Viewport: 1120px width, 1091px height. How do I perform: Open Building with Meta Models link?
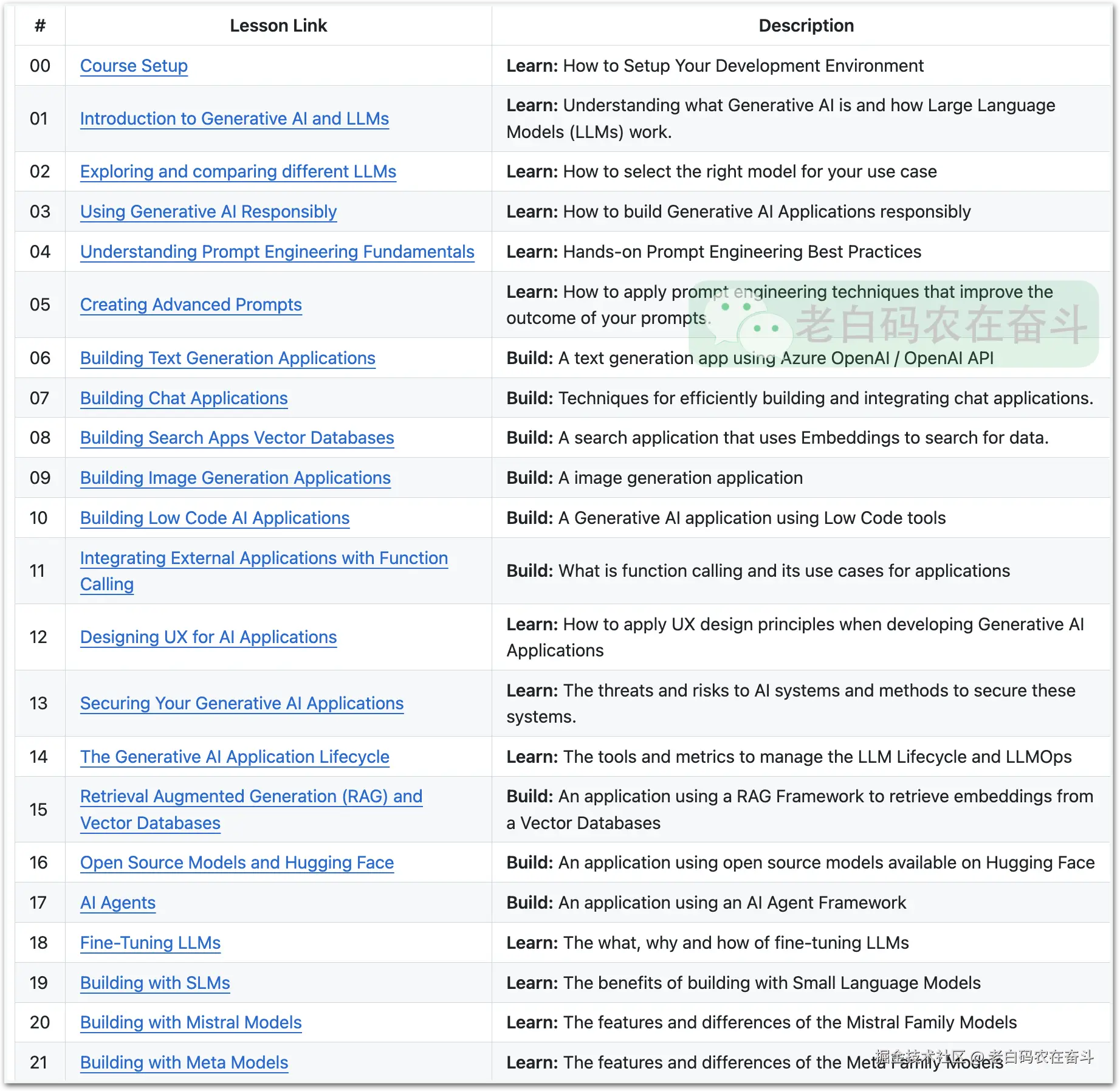184,1062
